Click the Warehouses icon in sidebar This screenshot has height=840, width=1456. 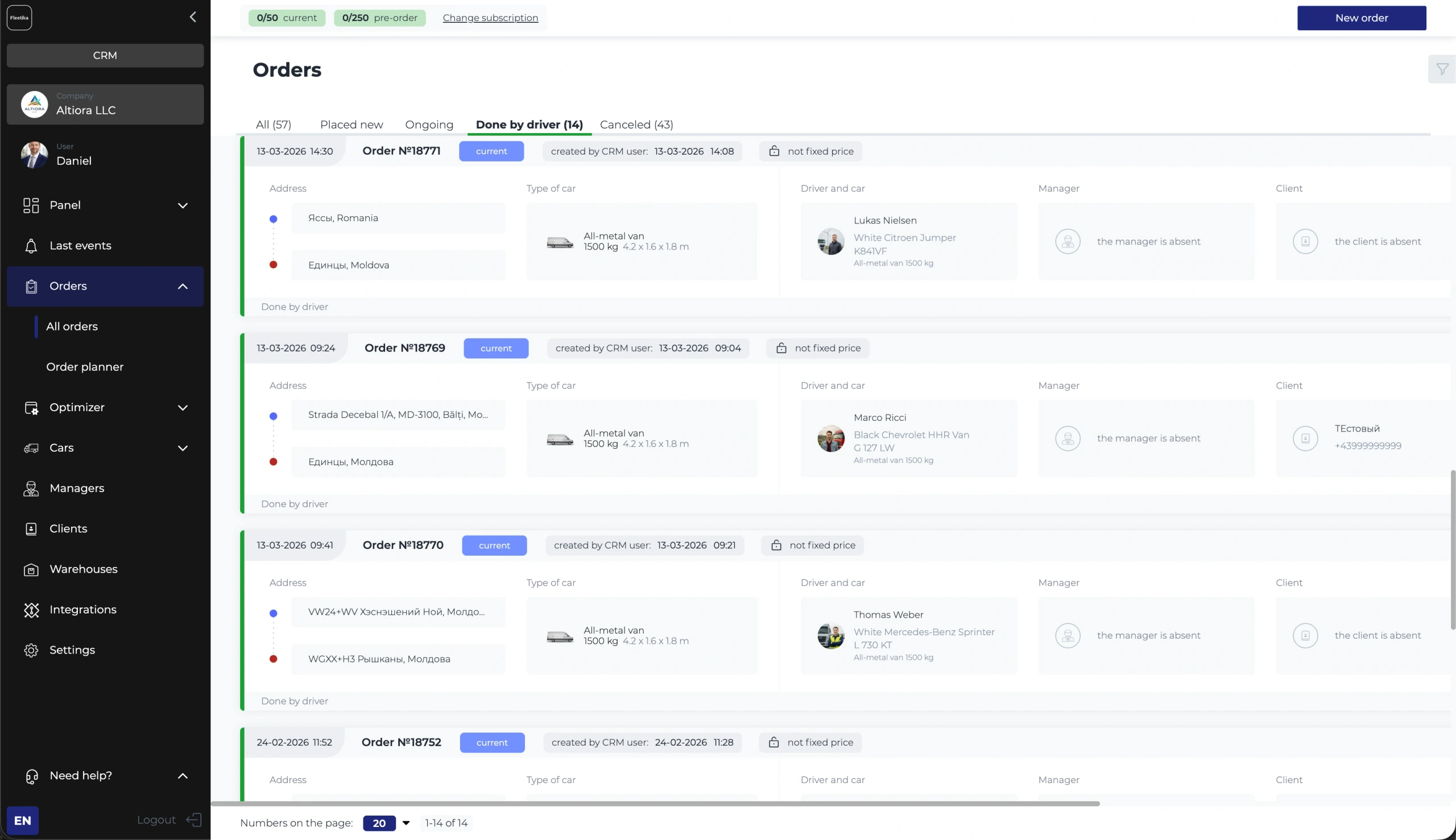point(31,569)
